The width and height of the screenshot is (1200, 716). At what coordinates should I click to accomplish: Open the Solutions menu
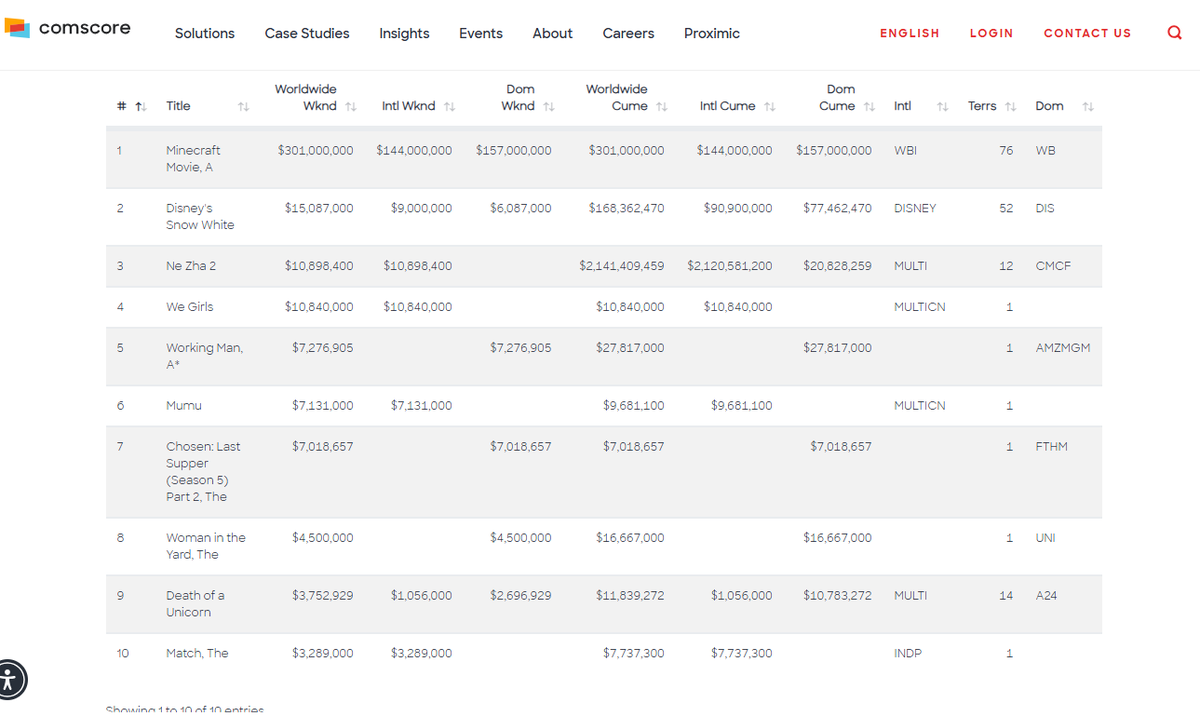pyautogui.click(x=205, y=33)
